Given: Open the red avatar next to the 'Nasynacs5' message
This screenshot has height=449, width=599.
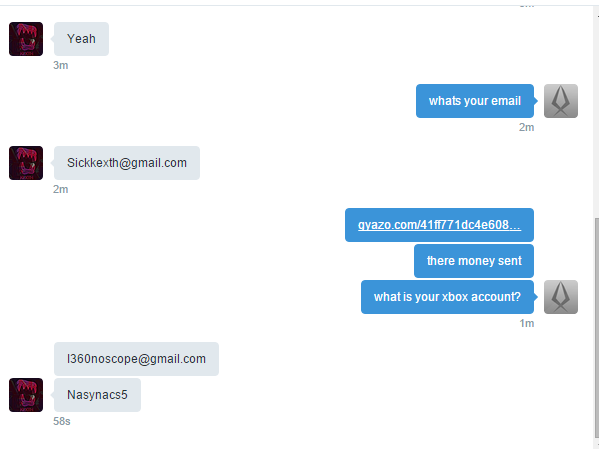Looking at the screenshot, I should (x=26, y=395).
